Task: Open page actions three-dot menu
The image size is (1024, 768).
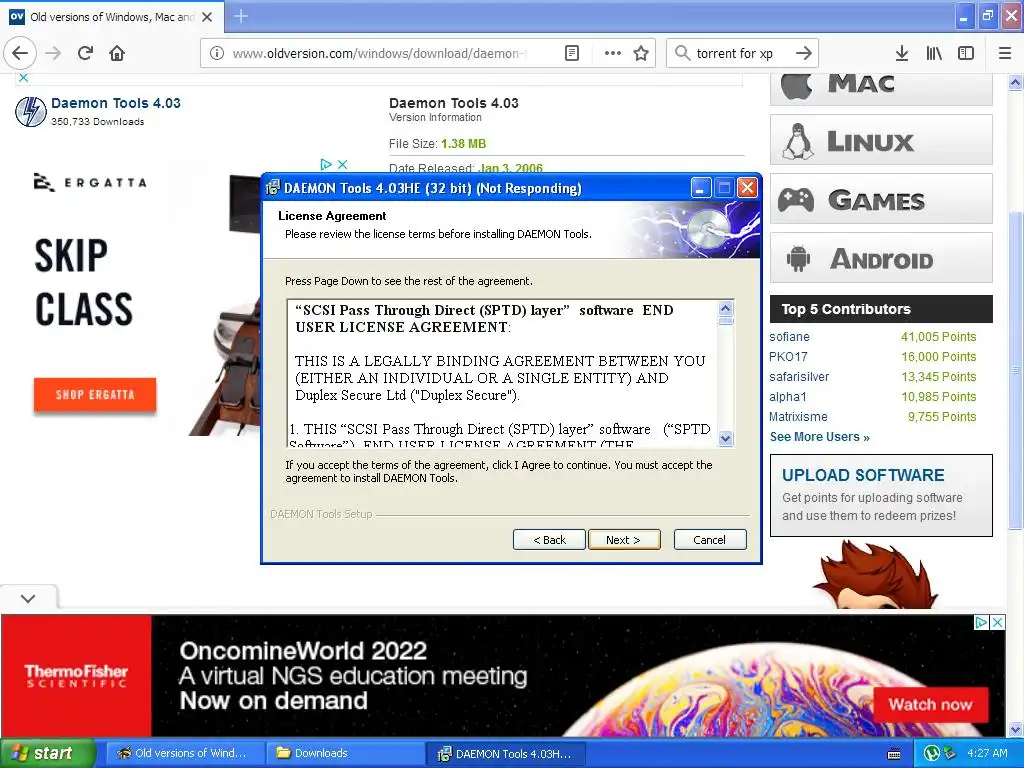Action: [613, 53]
